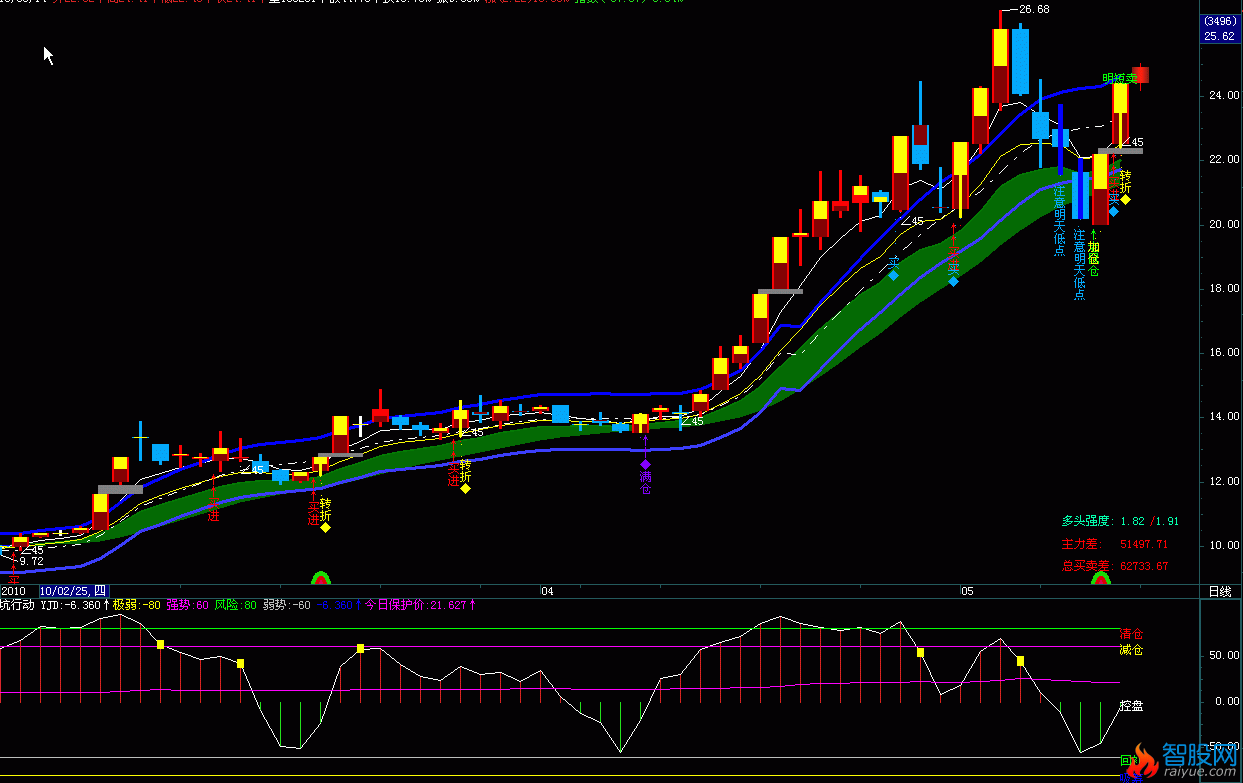Click the magenta 强势:60 parameter
The width and height of the screenshot is (1243, 783).
point(187,605)
